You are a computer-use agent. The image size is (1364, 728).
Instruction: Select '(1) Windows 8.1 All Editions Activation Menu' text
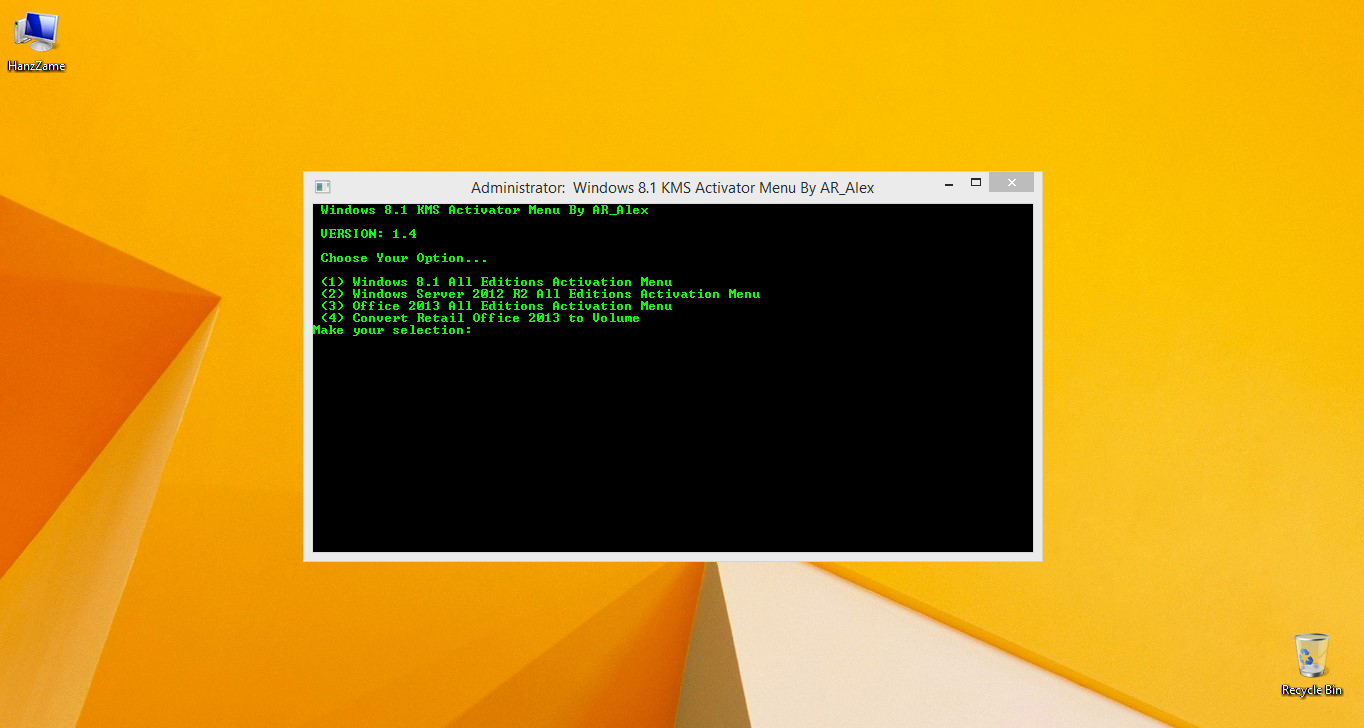point(496,282)
